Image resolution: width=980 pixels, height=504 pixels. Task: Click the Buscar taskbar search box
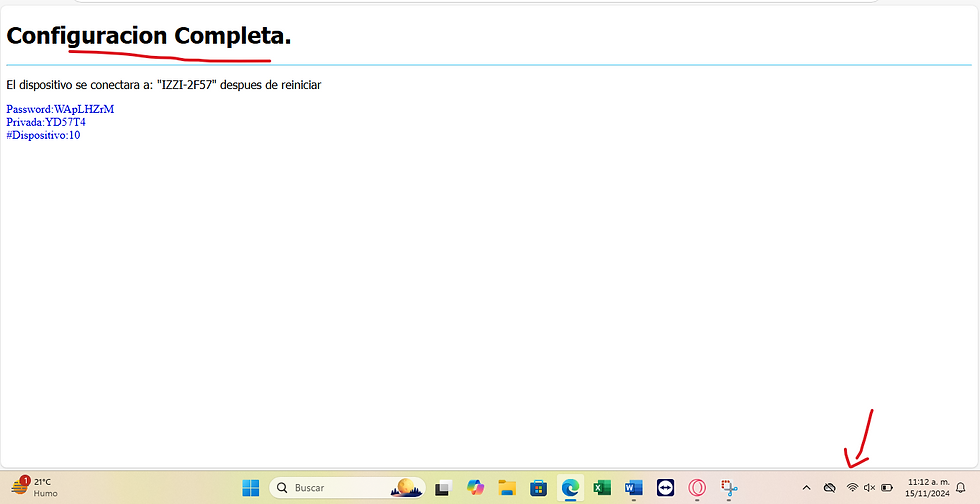click(348, 488)
